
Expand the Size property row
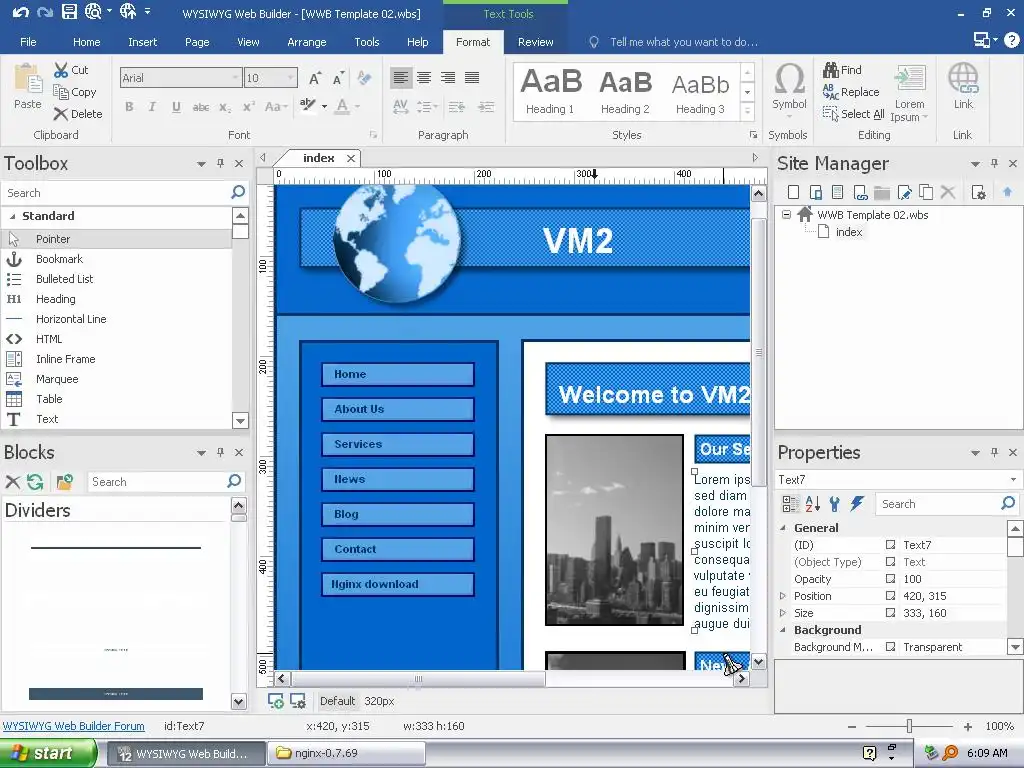pyautogui.click(x=782, y=613)
